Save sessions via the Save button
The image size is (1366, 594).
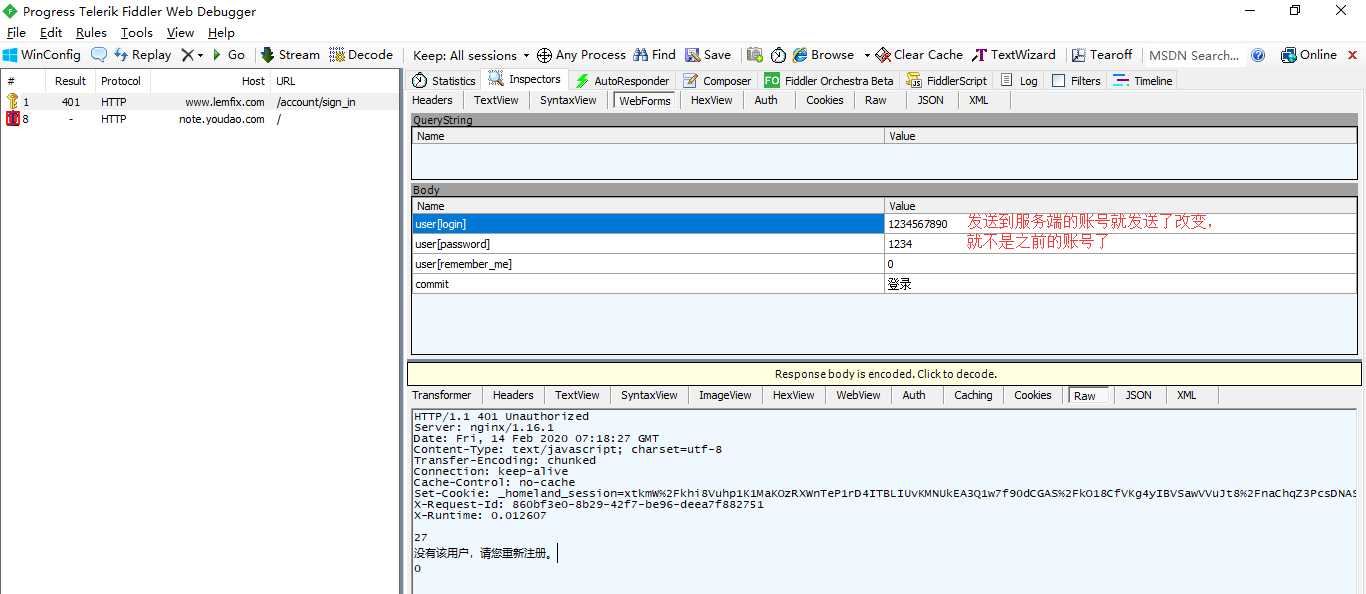click(708, 55)
